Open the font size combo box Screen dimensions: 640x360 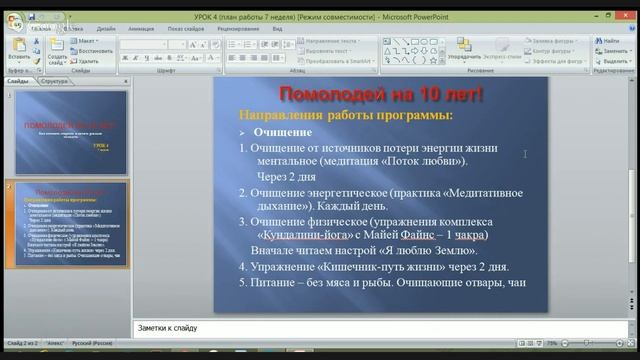click(x=177, y=44)
